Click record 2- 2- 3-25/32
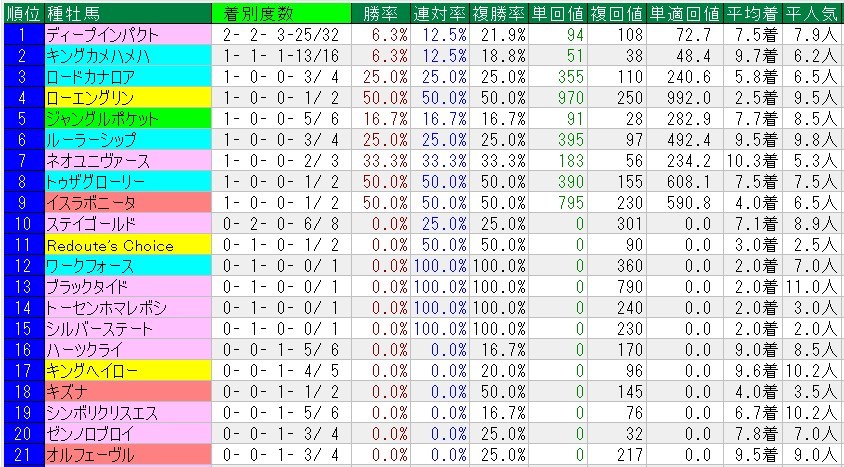 click(x=281, y=36)
